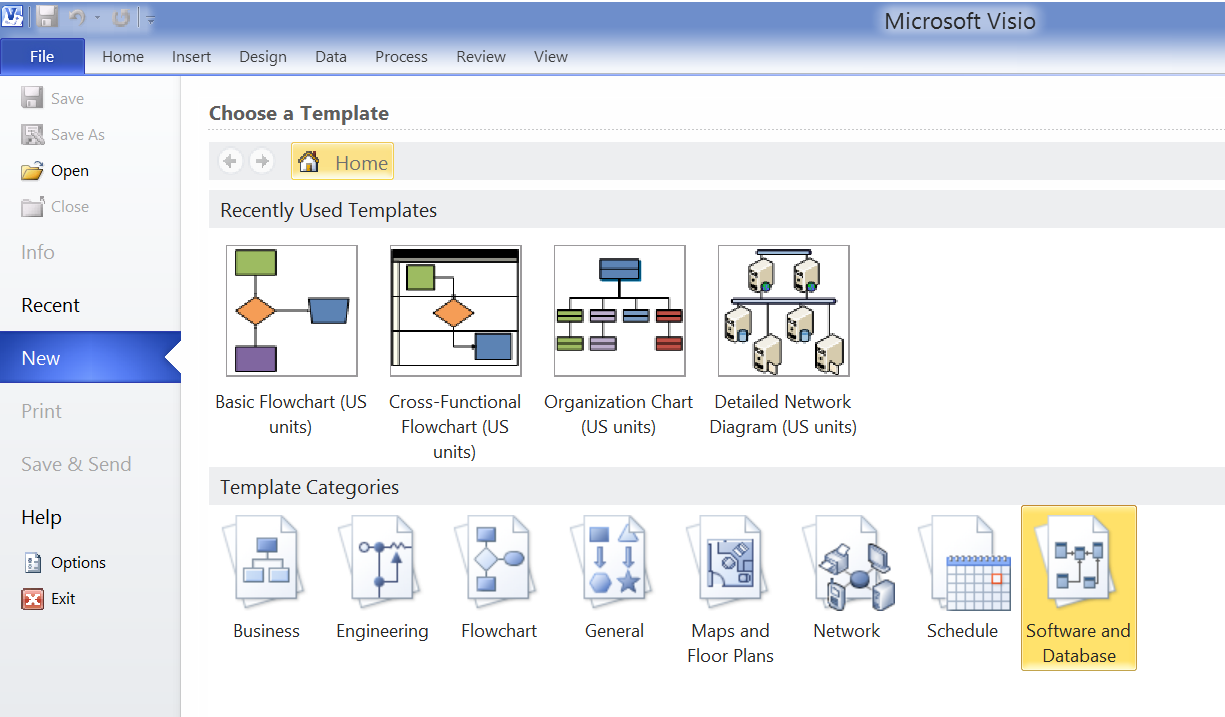Open the Business template category
The width and height of the screenshot is (1225, 717).
266,578
